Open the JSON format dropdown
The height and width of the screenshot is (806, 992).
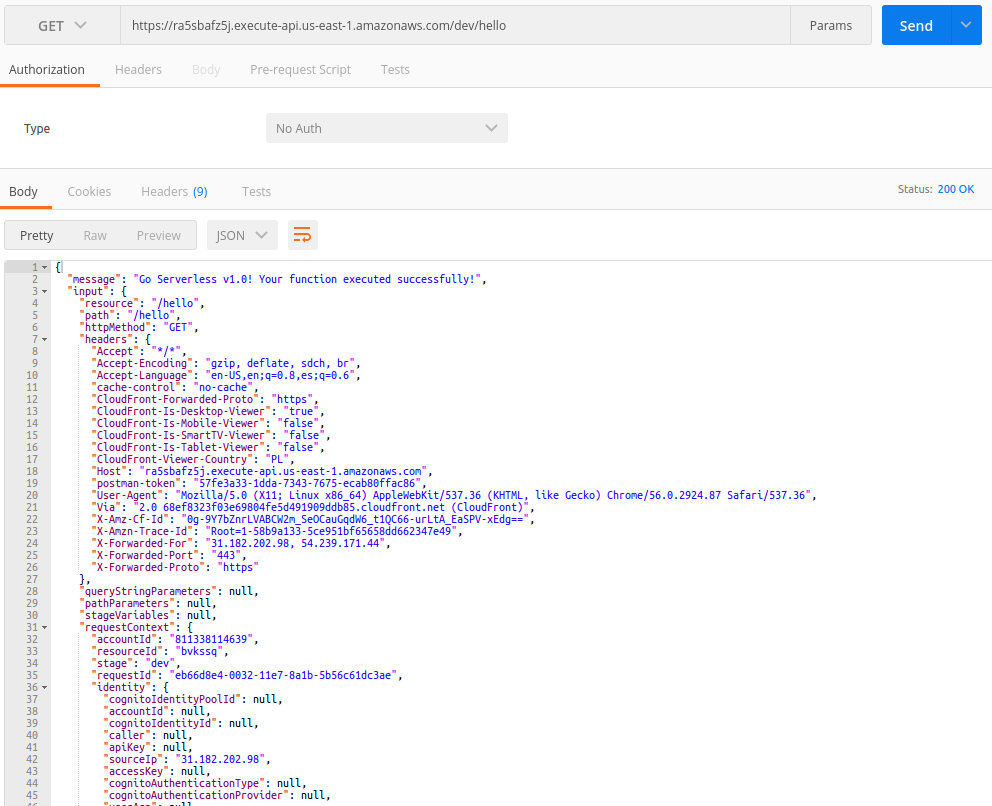pyautogui.click(x=242, y=235)
